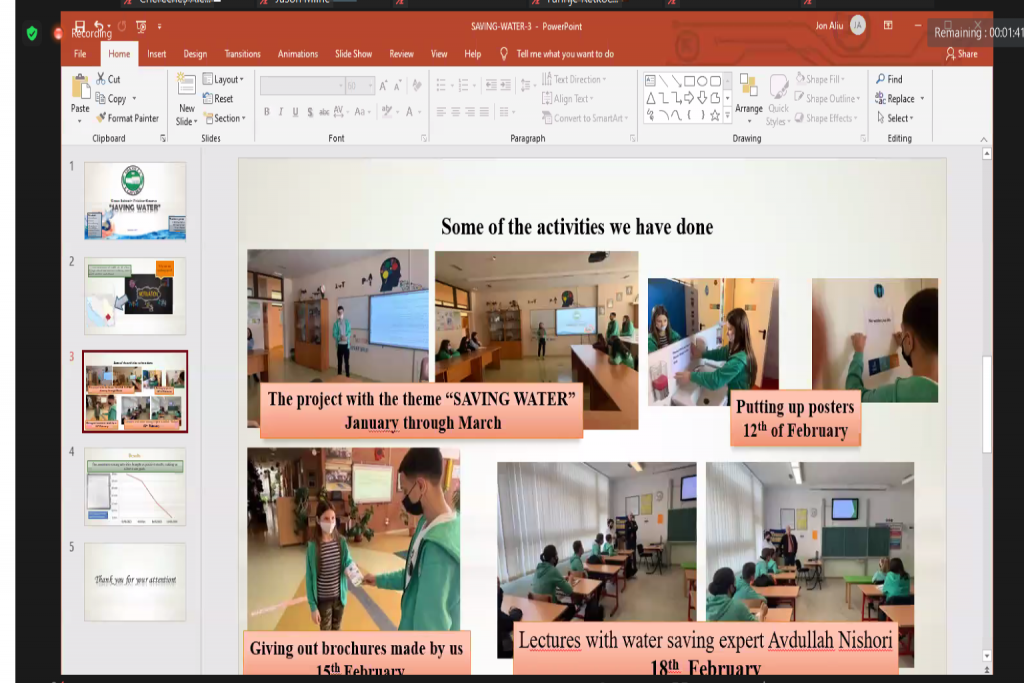Toggle Italic formatting
Image resolution: width=1024 pixels, height=683 pixels.
coord(281,112)
